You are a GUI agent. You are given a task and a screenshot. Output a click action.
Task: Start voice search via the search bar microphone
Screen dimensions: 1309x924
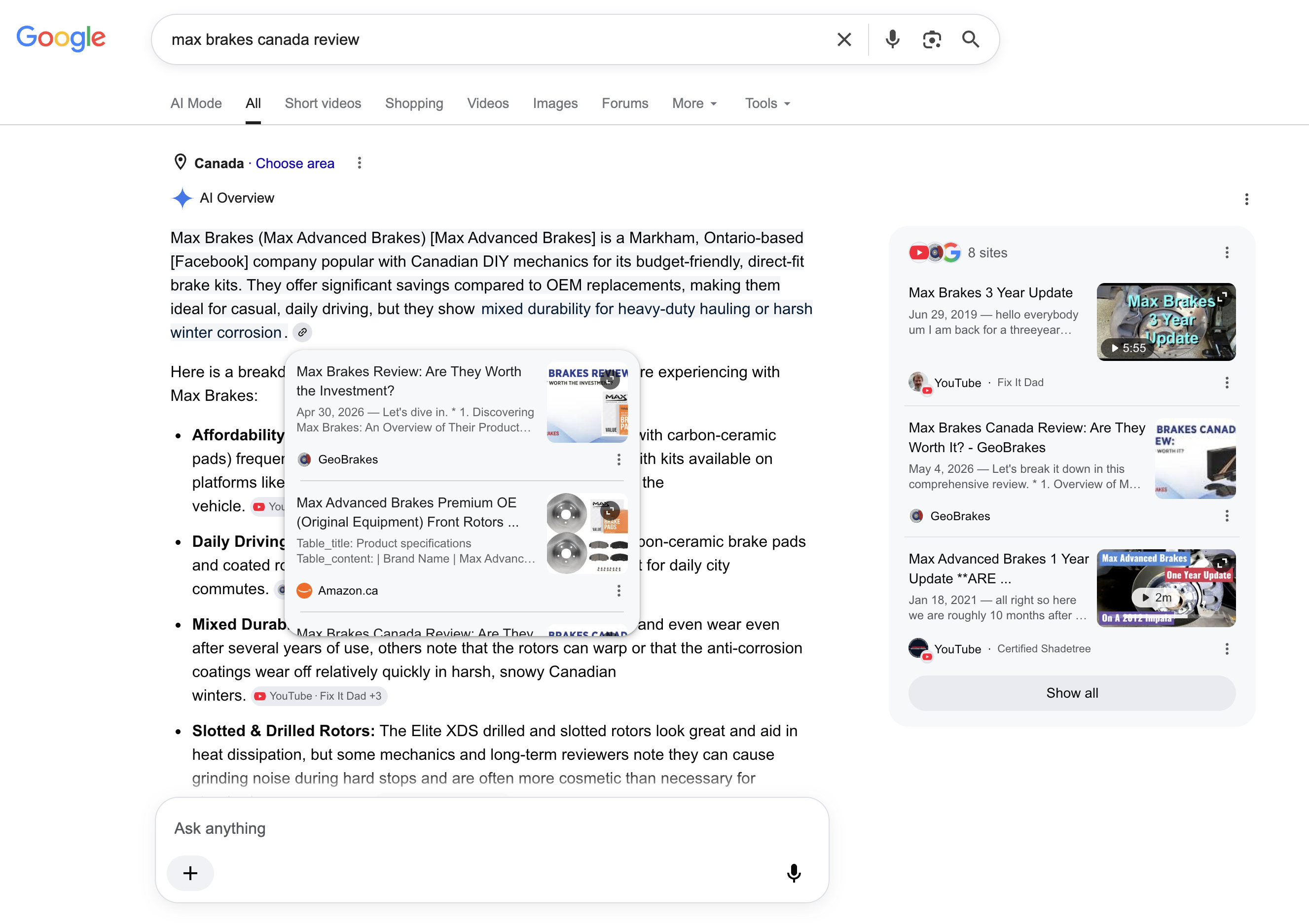tap(892, 39)
